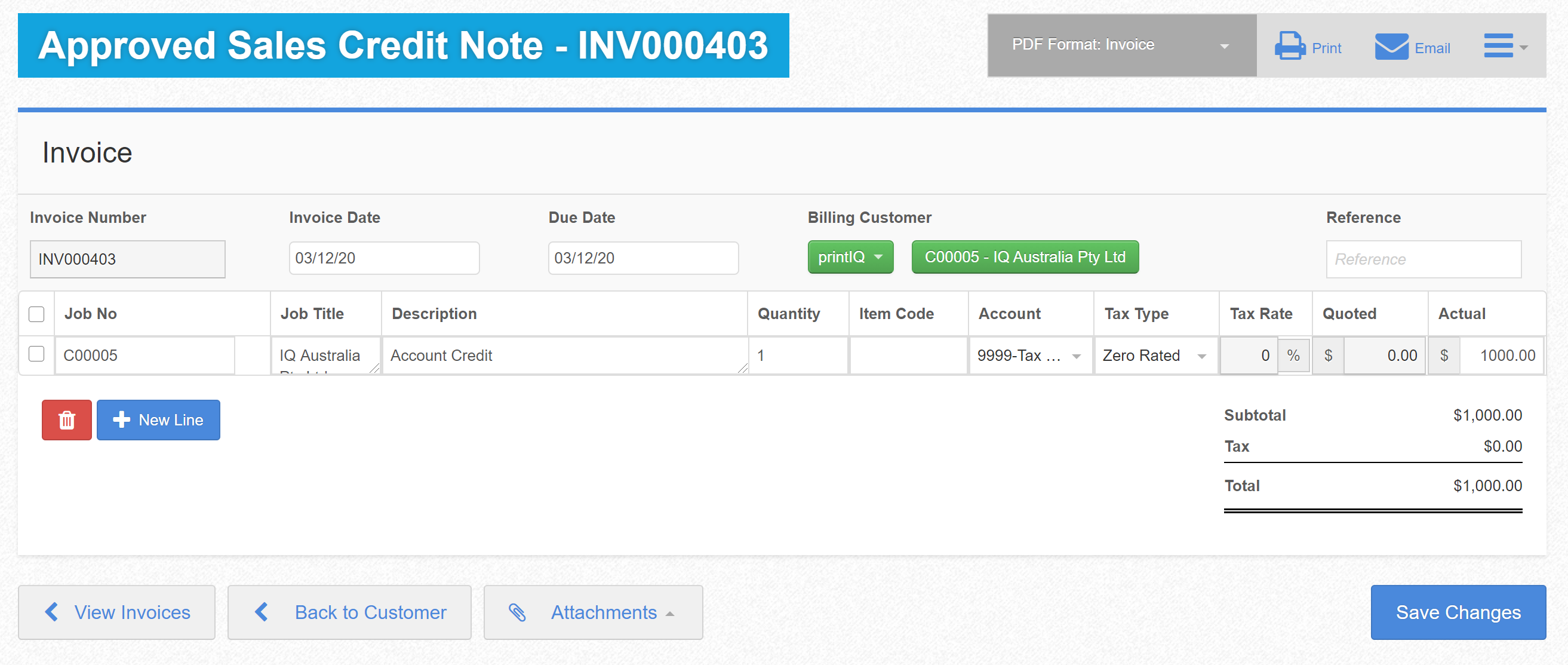Screen dimensions: 1568x665
Task: Expand the printIQ billing dropdown
Action: tap(850, 257)
